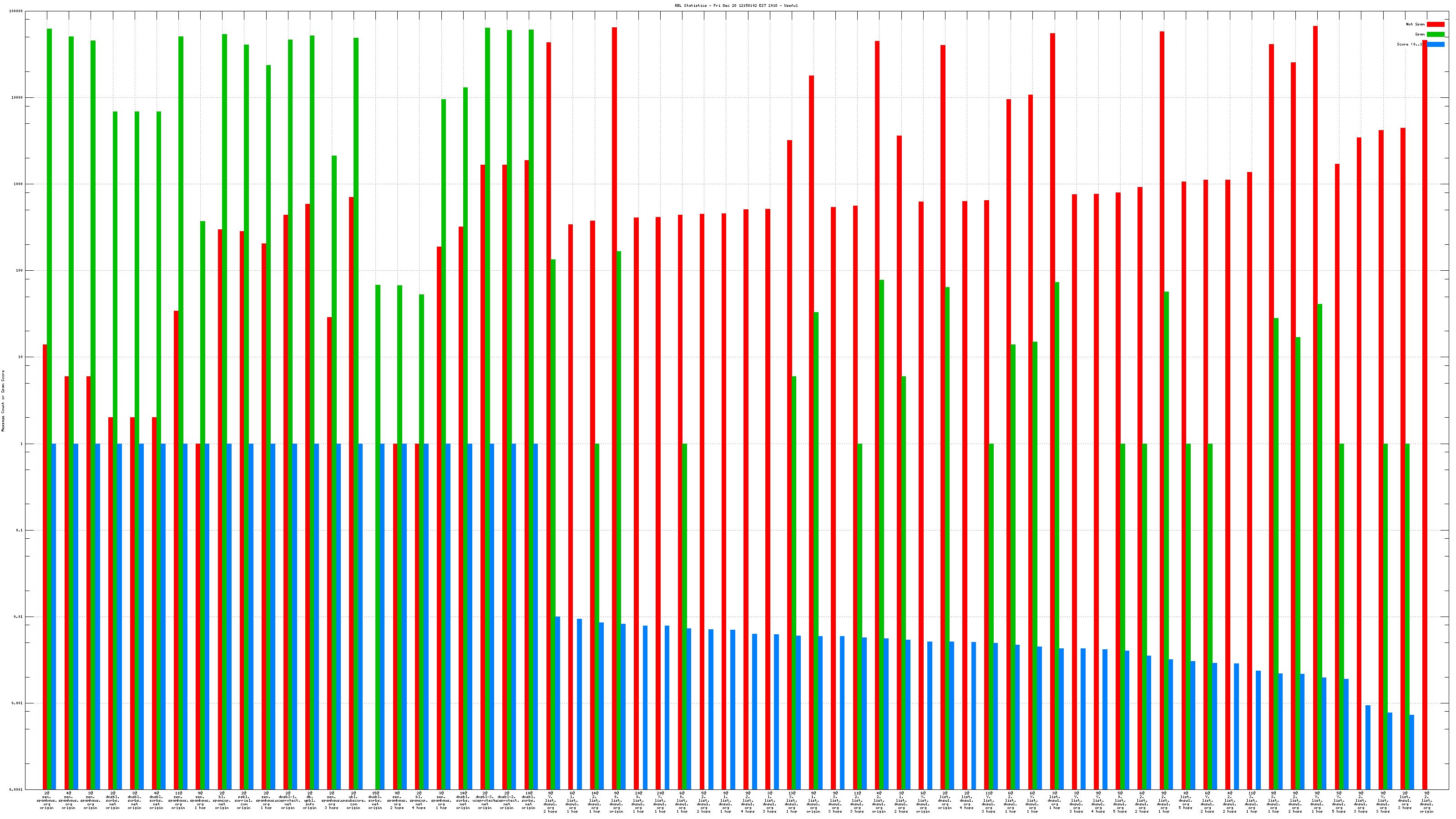The image size is (1456, 819).
Task: Select the 15@ dnsbl.sorbs.net origin label
Action: [375, 801]
